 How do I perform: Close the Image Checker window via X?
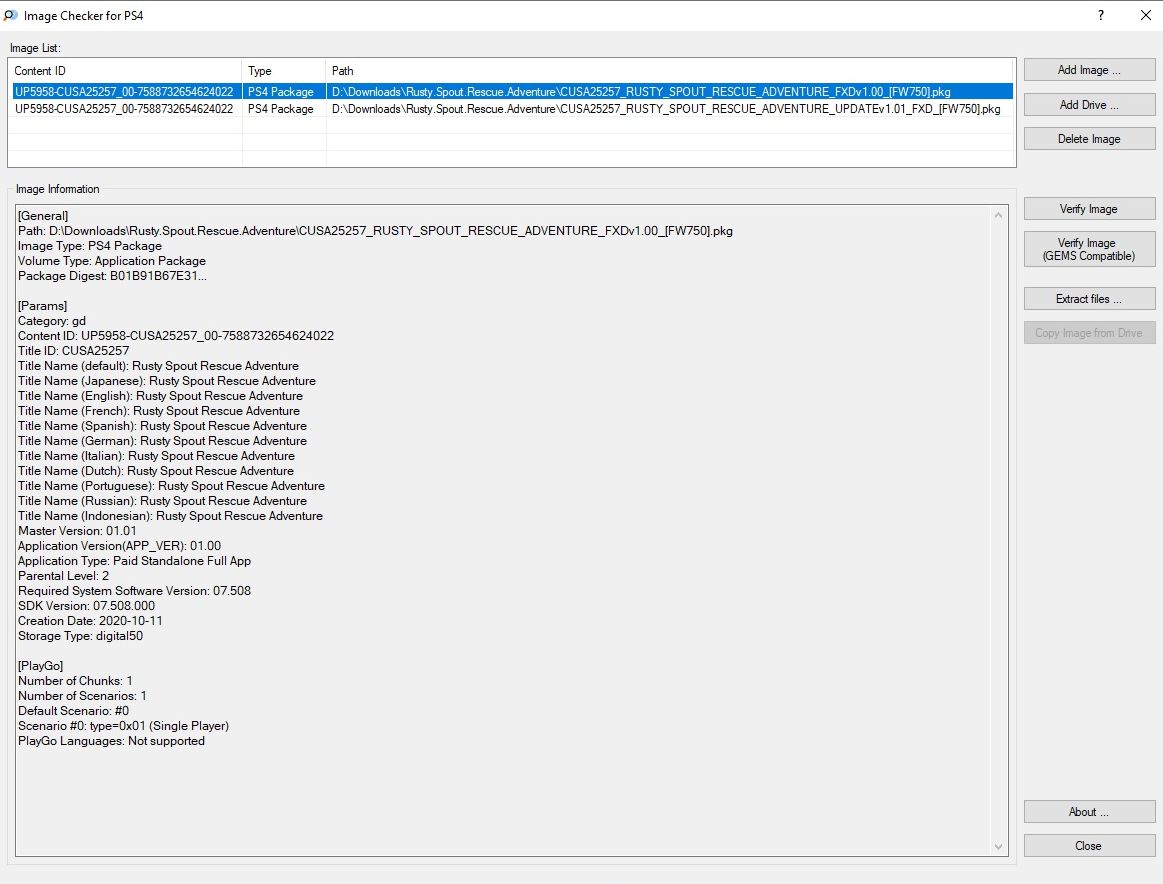pos(1145,16)
